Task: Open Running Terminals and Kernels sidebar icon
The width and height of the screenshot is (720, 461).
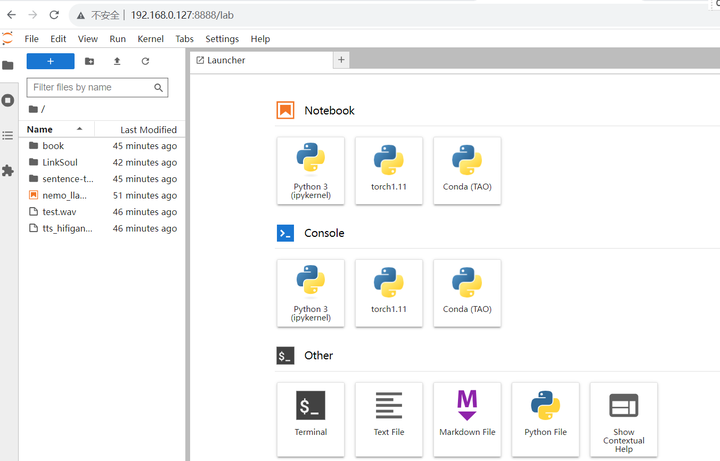Action: click(8, 100)
